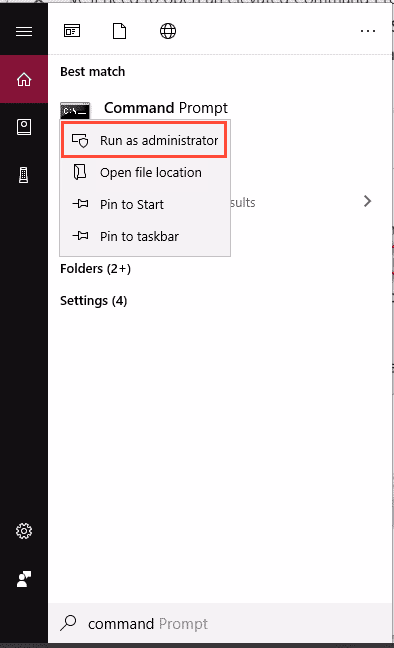
Task: Click the Devices tower icon in the sidebar
Action: pos(24,175)
